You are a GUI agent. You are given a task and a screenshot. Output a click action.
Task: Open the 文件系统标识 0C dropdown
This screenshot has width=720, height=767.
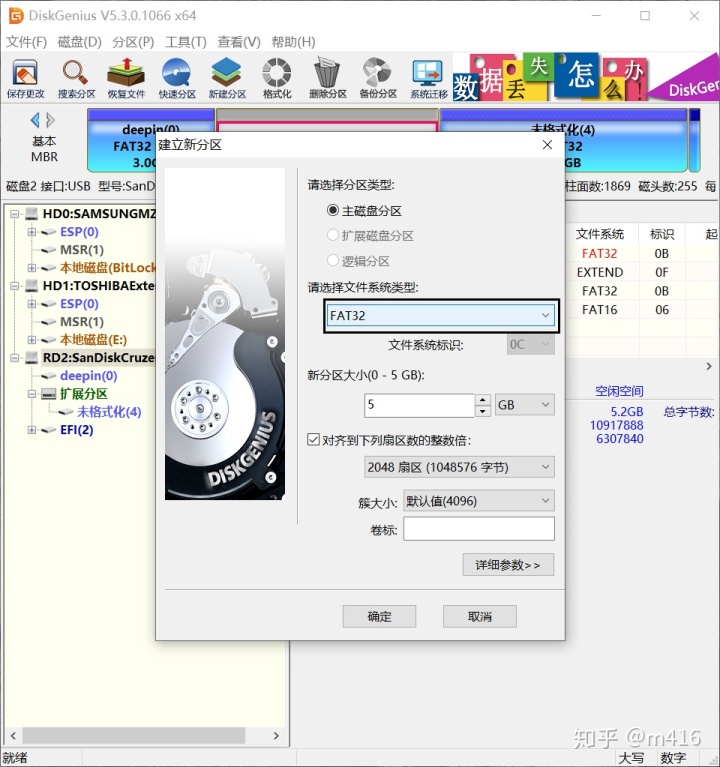(531, 345)
